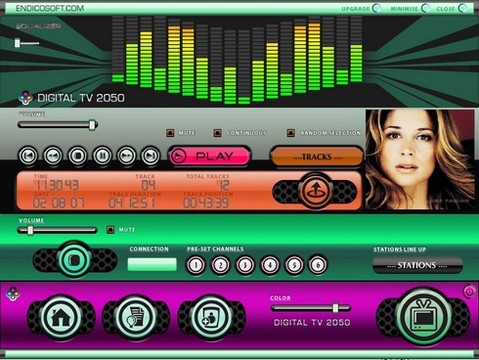The height and width of the screenshot is (360, 479).
Task: Click the rewind playback button
Action: tap(53, 155)
